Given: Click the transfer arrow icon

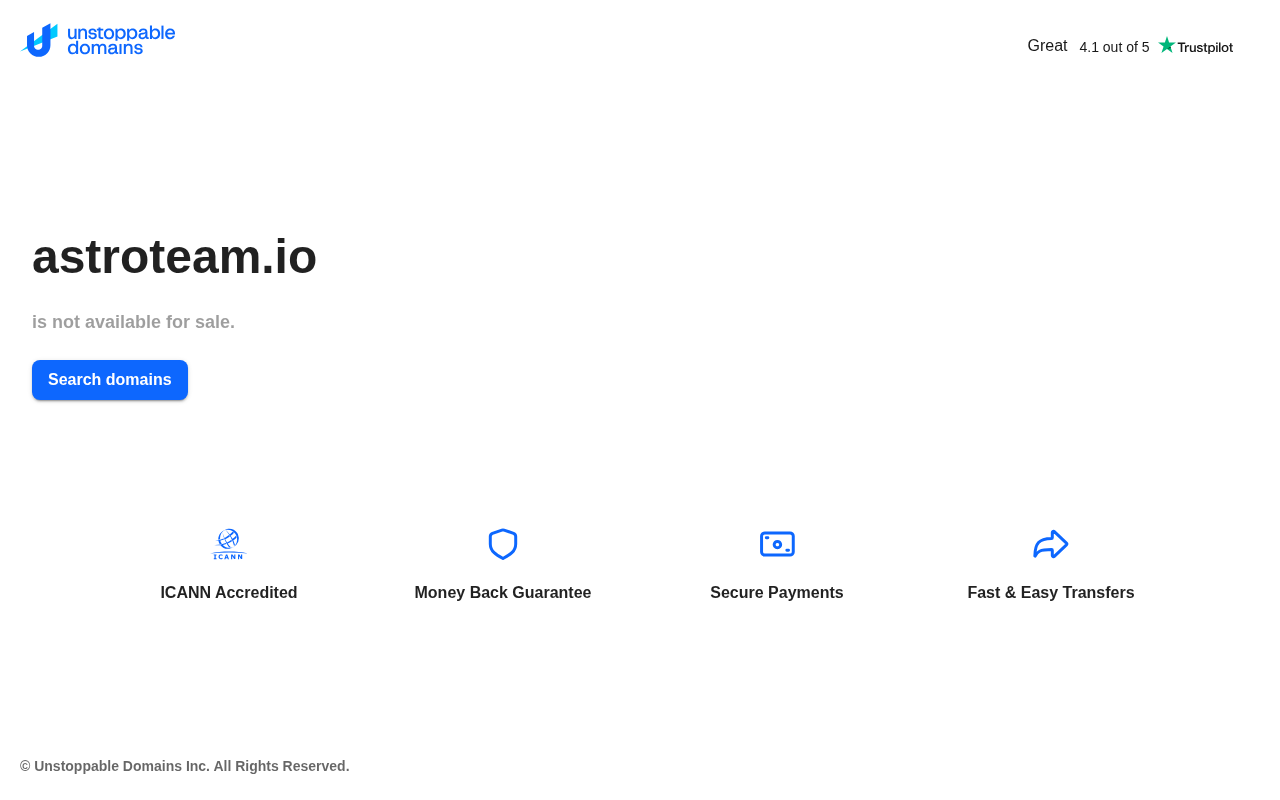Looking at the screenshot, I should click(x=1051, y=544).
